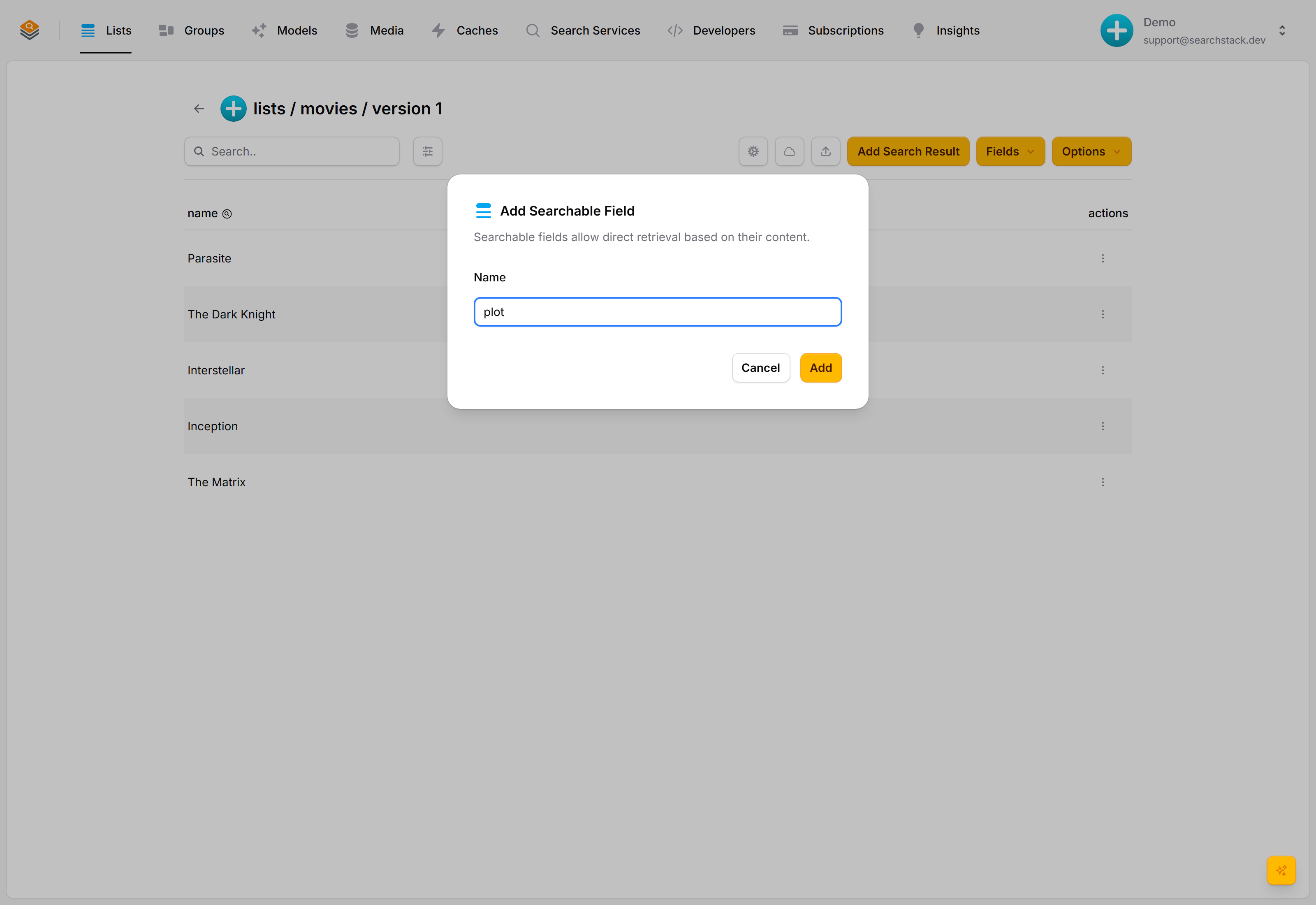Viewport: 1316px width, 905px height.
Task: Switch to the Models tab
Action: [285, 30]
